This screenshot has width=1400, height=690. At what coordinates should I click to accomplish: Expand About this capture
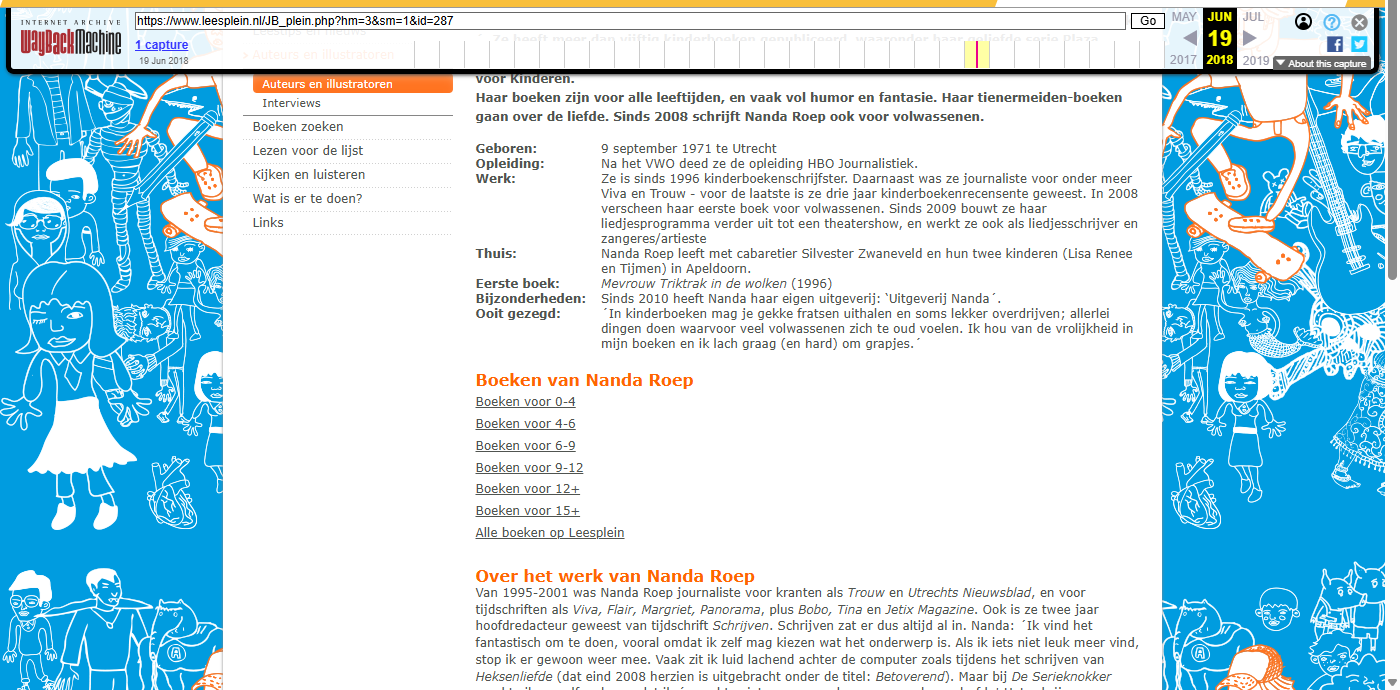pos(1321,63)
